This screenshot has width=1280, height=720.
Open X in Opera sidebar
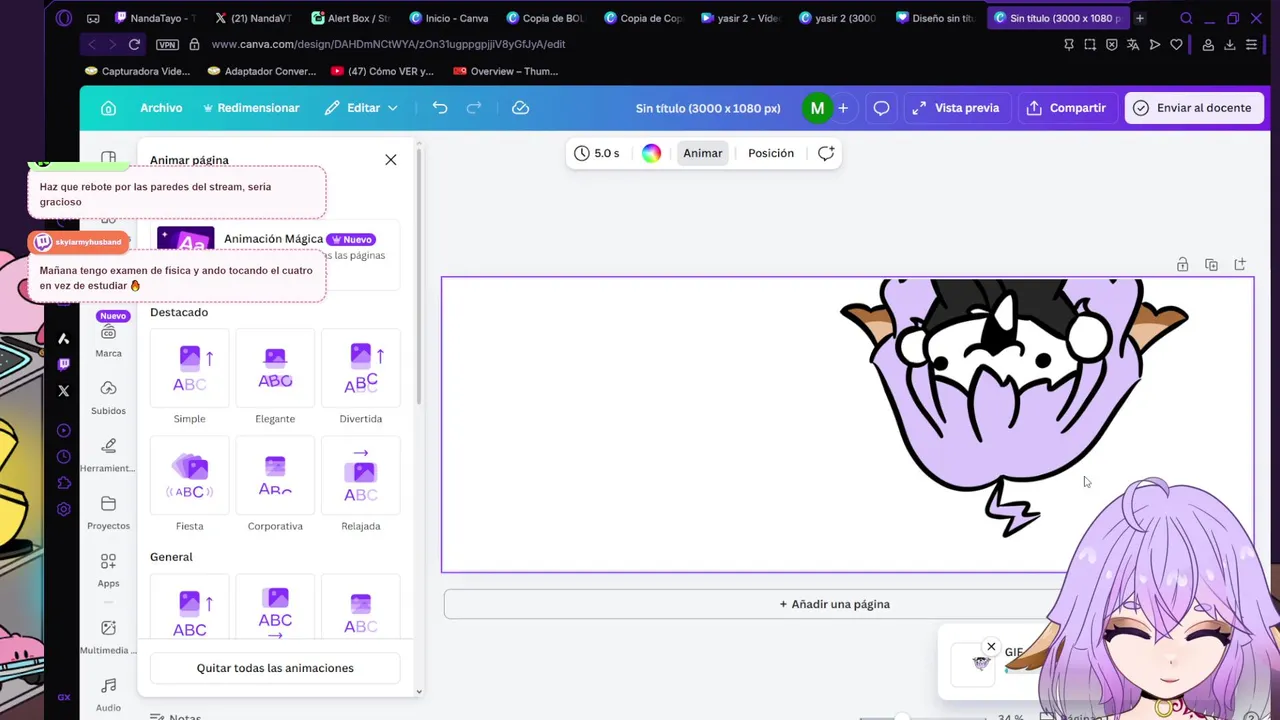[x=64, y=391]
